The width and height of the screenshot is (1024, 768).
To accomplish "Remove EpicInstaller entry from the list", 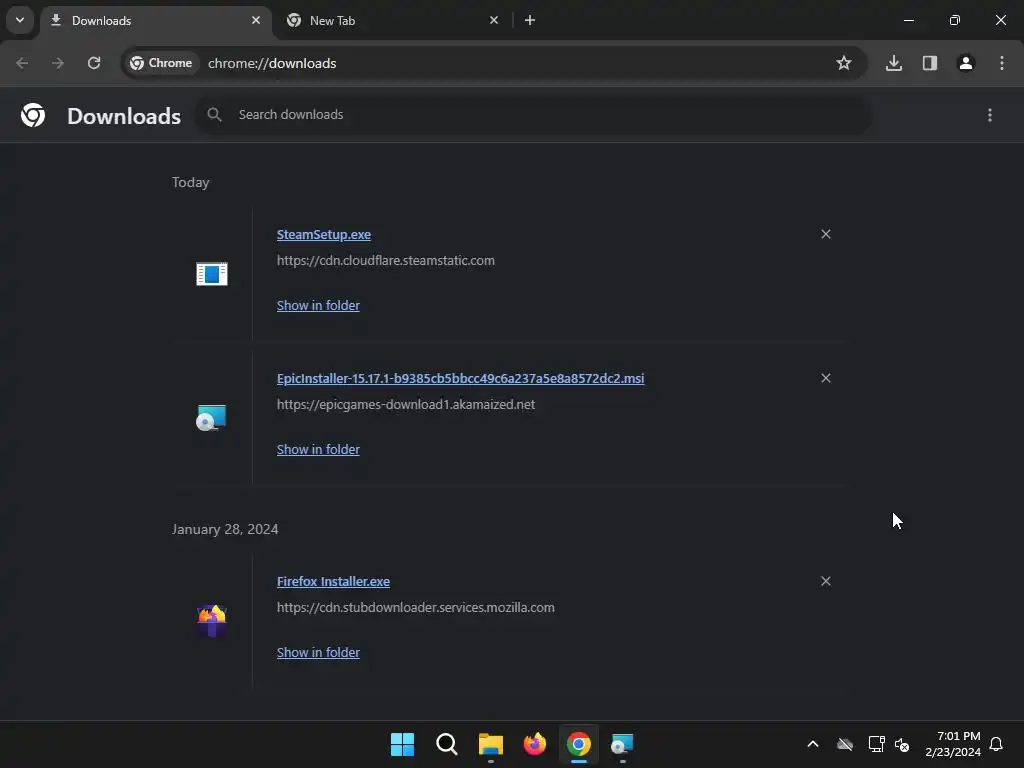I will [826, 378].
